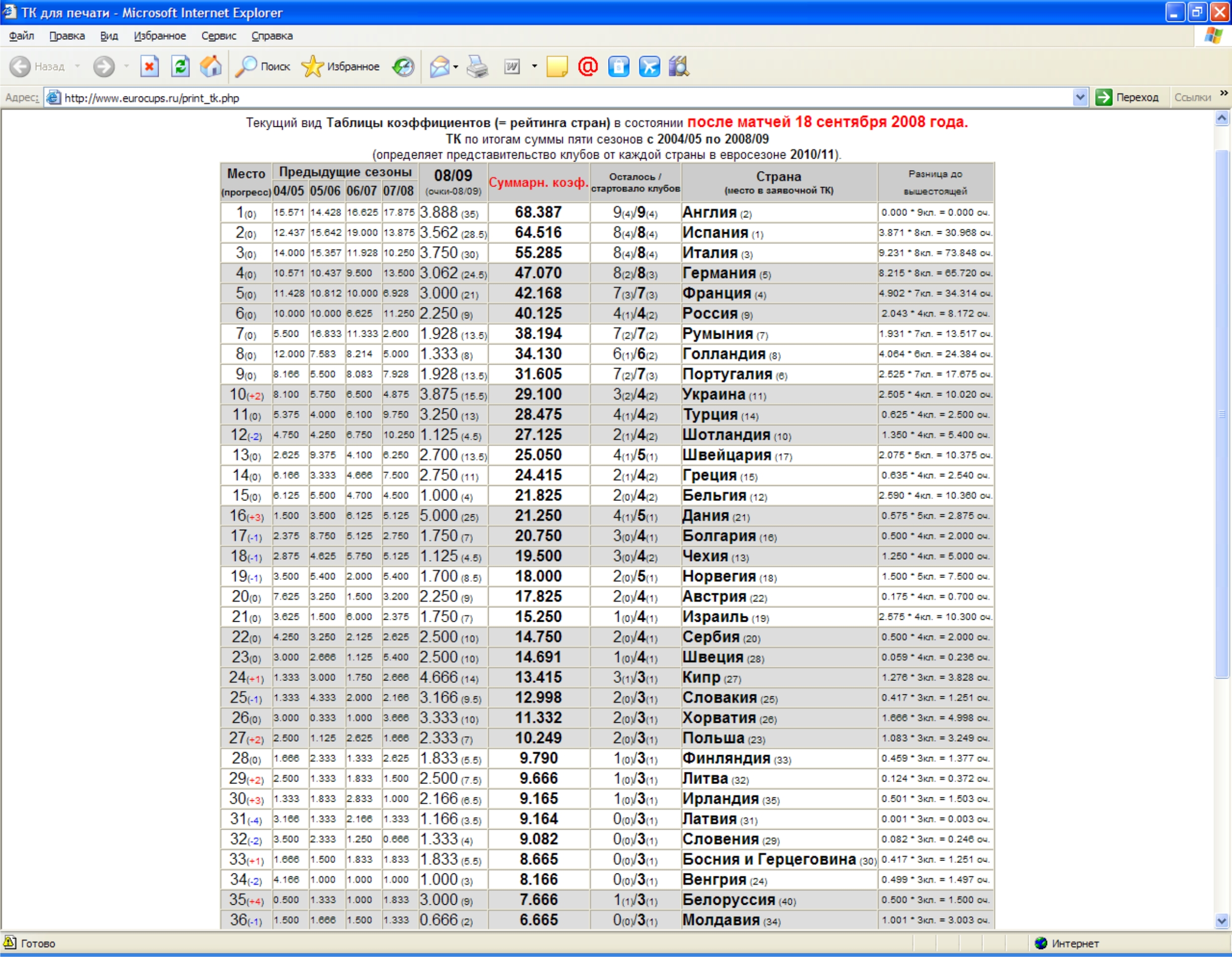Expand the Ссылки toolbar chevron
Image resolution: width=1232 pixels, height=957 pixels.
1224,93
